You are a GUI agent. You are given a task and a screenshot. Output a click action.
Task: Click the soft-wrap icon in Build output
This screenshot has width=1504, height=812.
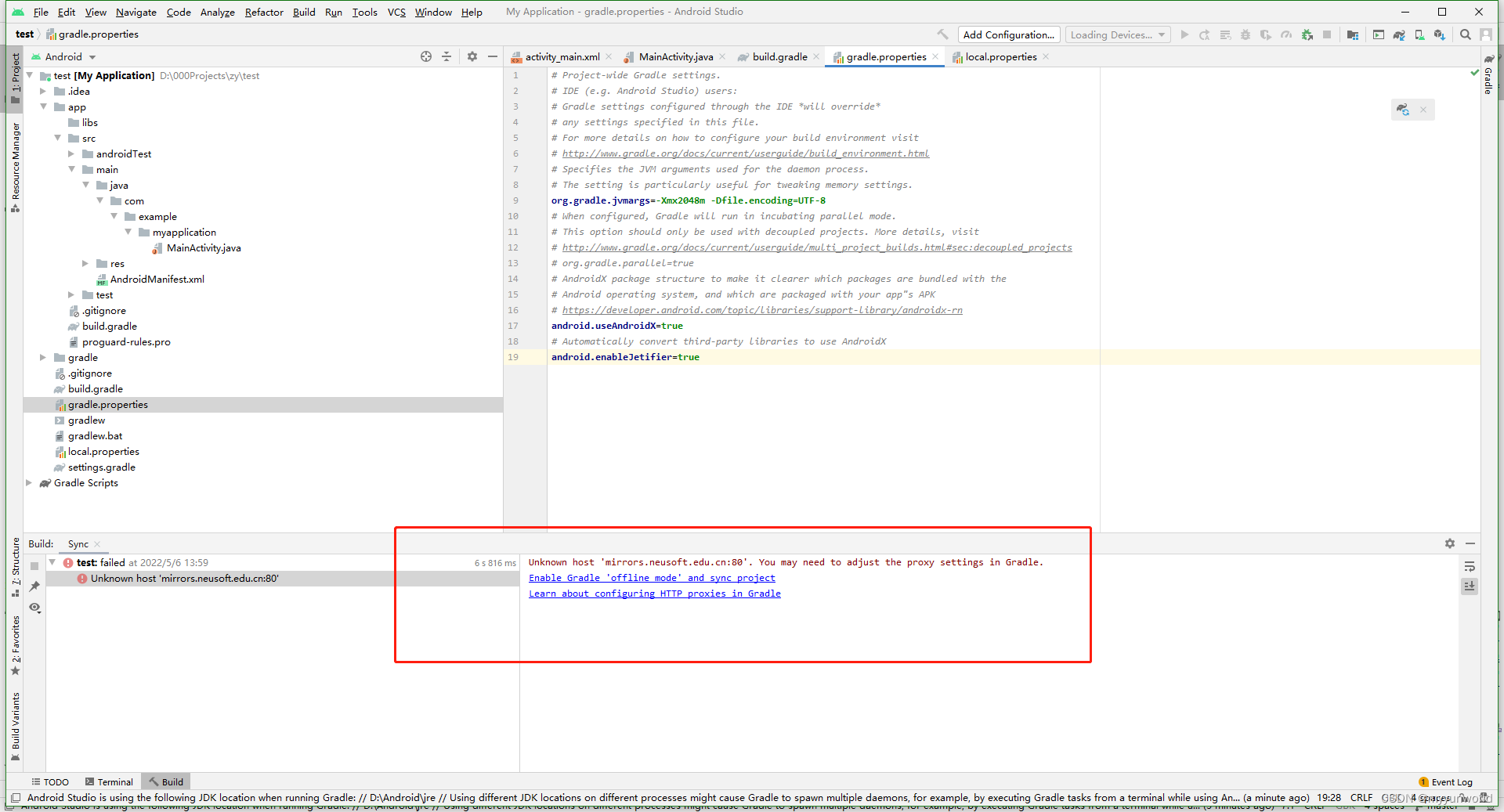point(1470,566)
